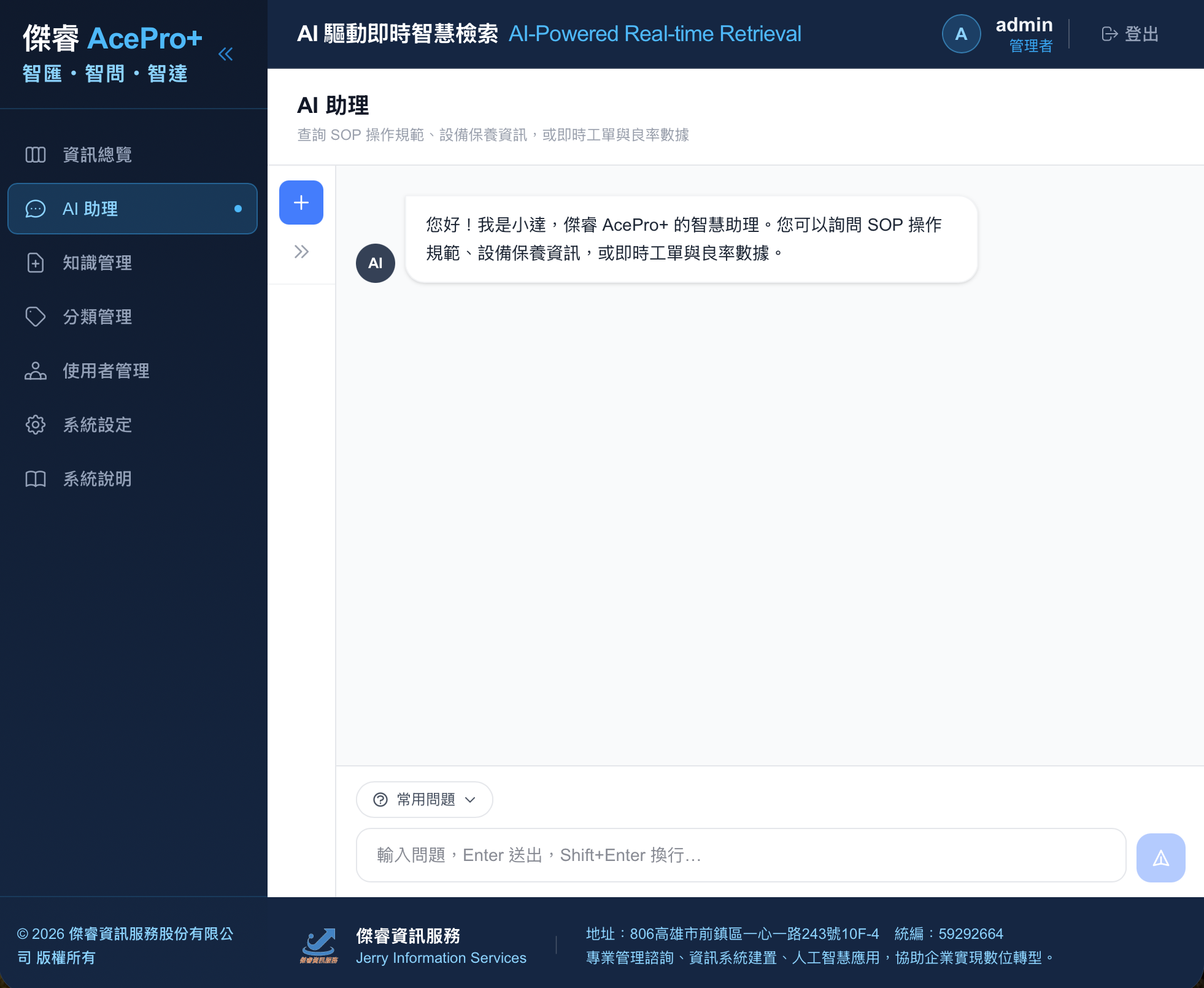This screenshot has height=988, width=1204.
Task: Click the question input field
Action: [x=741, y=855]
